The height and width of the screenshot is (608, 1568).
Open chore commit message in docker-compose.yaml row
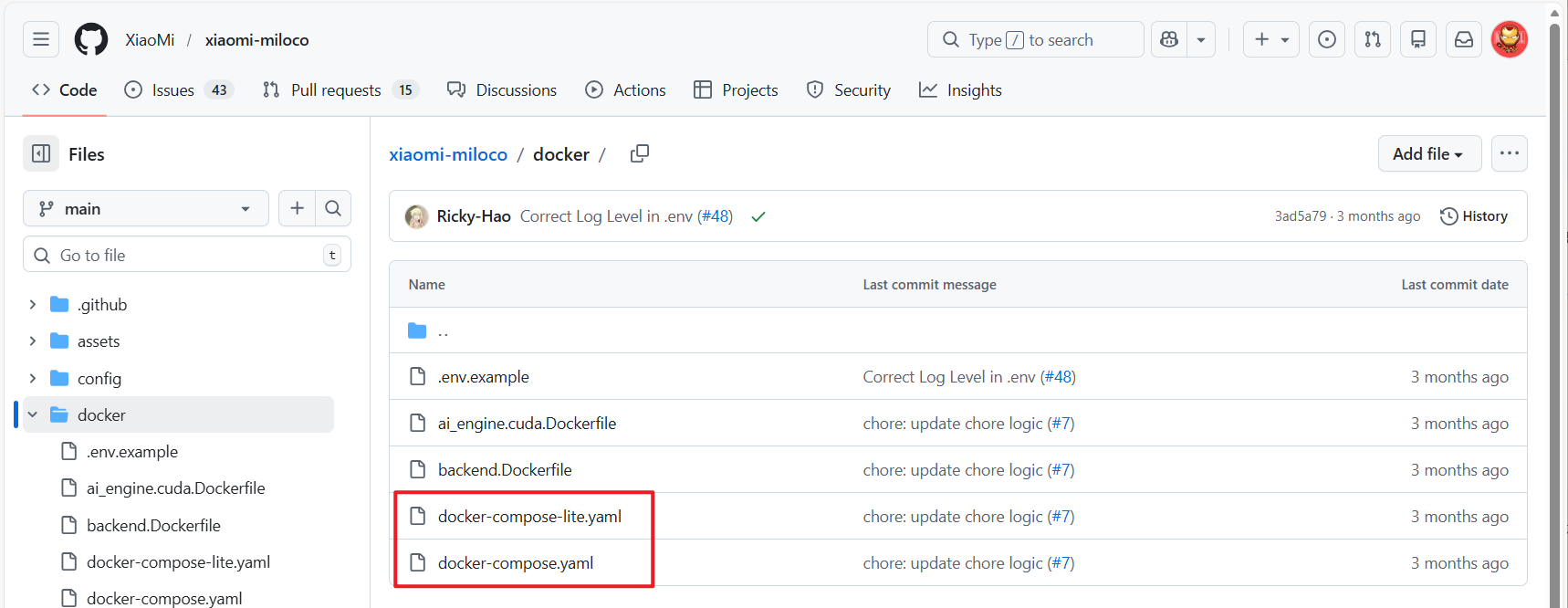click(x=953, y=563)
